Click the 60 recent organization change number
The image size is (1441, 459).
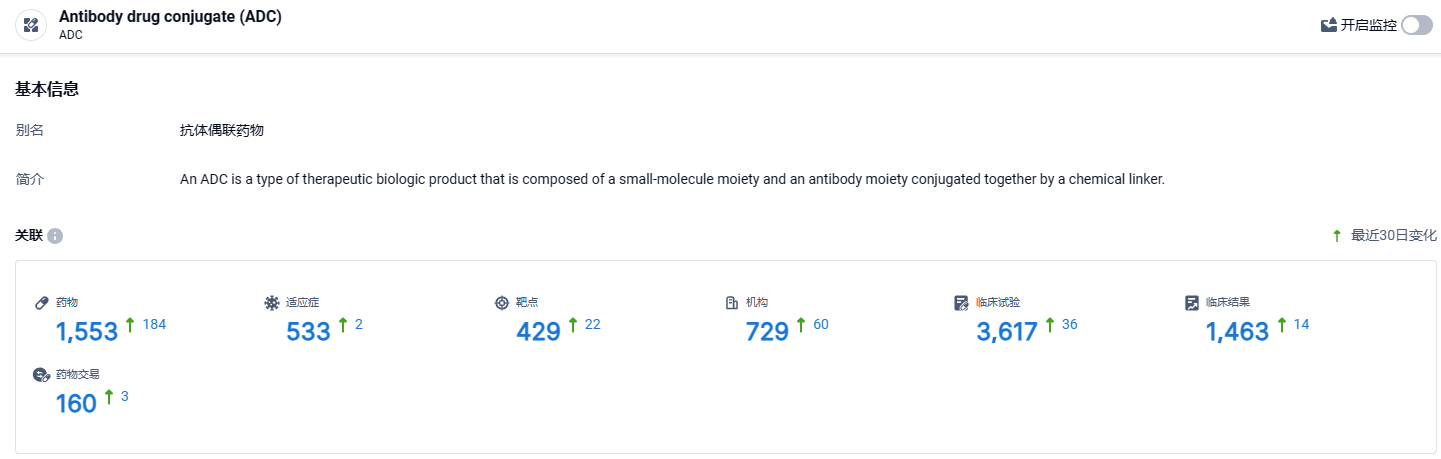tap(821, 324)
